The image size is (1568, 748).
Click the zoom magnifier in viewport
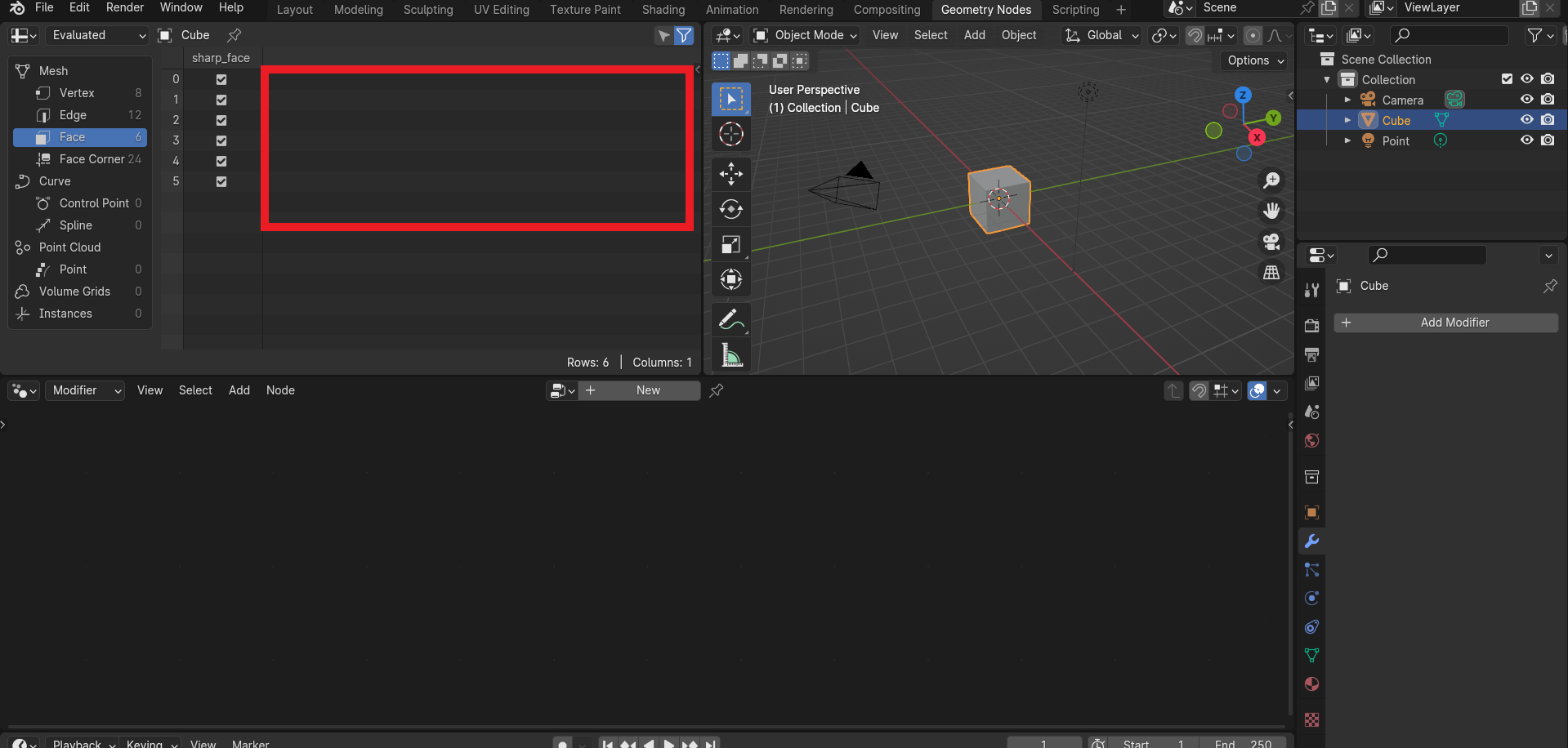1271,180
